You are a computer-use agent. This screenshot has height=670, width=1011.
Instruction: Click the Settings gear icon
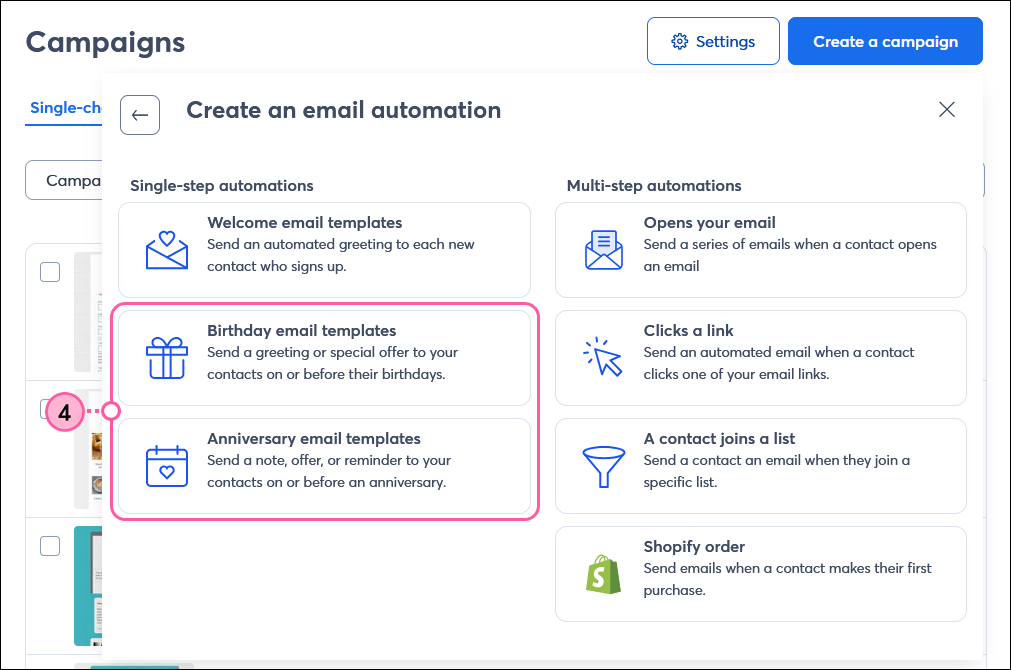point(680,41)
